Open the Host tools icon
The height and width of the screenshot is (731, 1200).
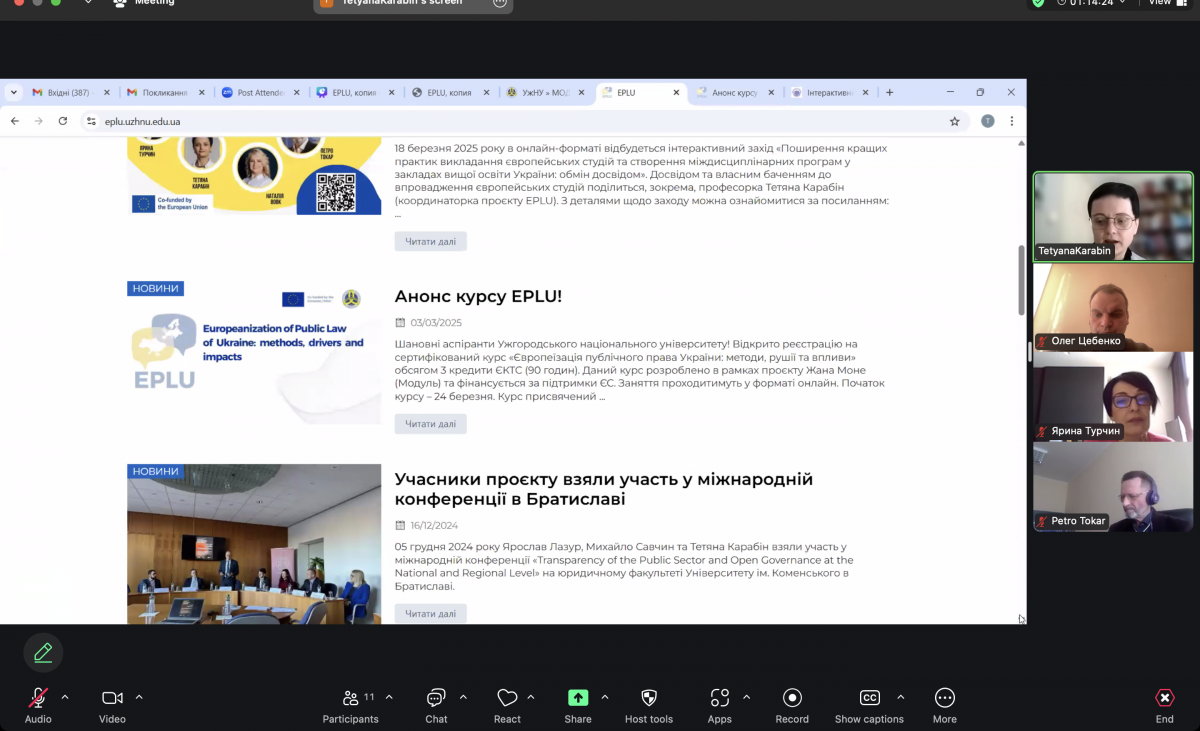pyautogui.click(x=648, y=697)
